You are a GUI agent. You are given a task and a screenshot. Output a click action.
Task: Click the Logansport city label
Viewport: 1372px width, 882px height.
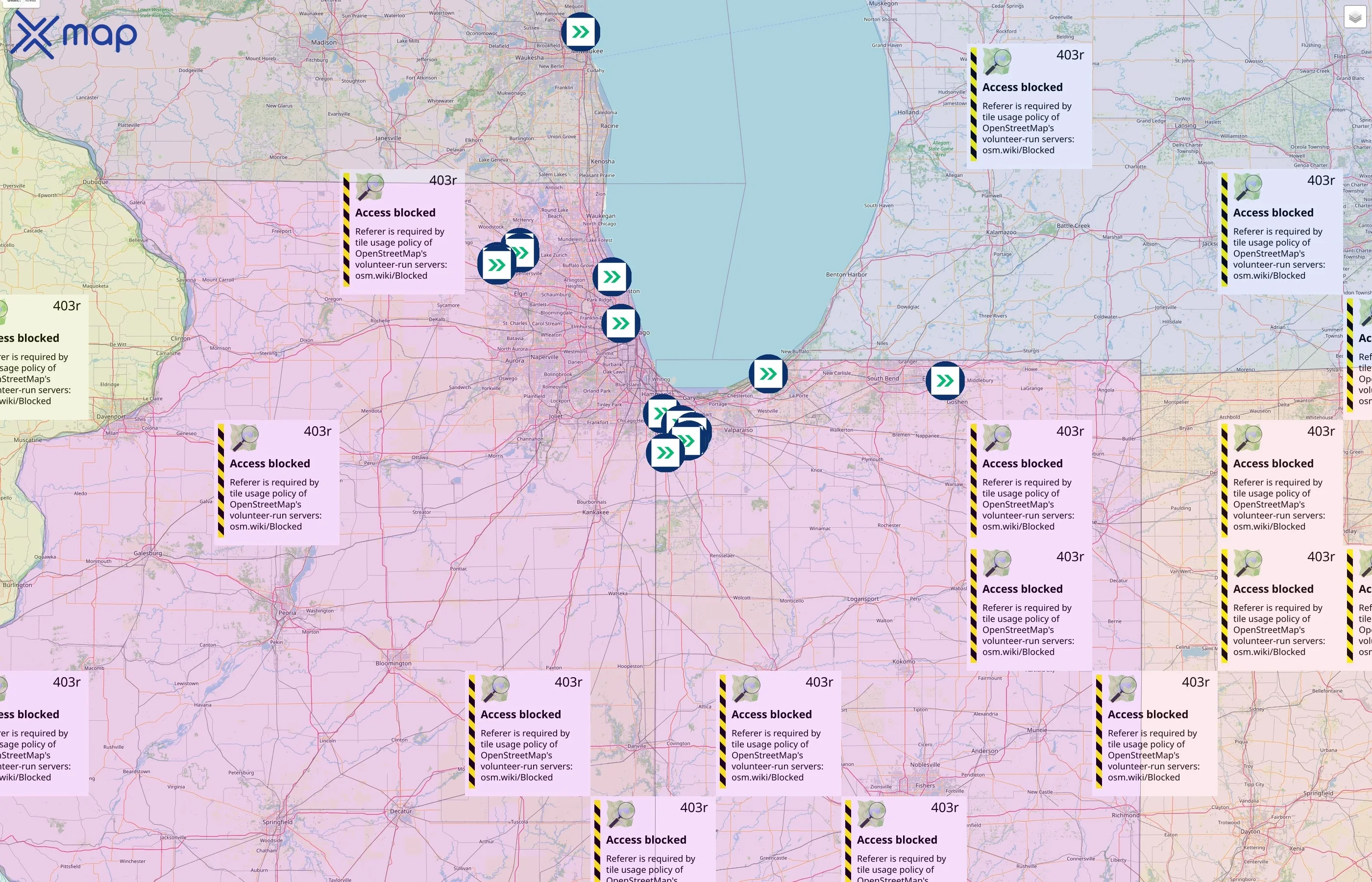pyautogui.click(x=862, y=599)
